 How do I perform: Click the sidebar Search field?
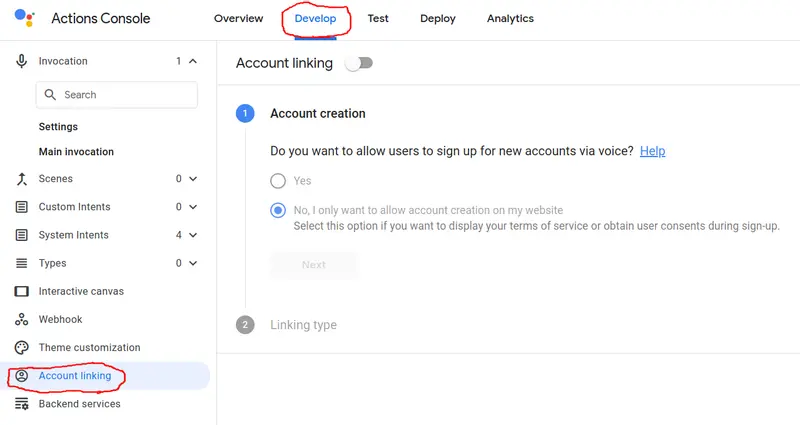[117, 95]
